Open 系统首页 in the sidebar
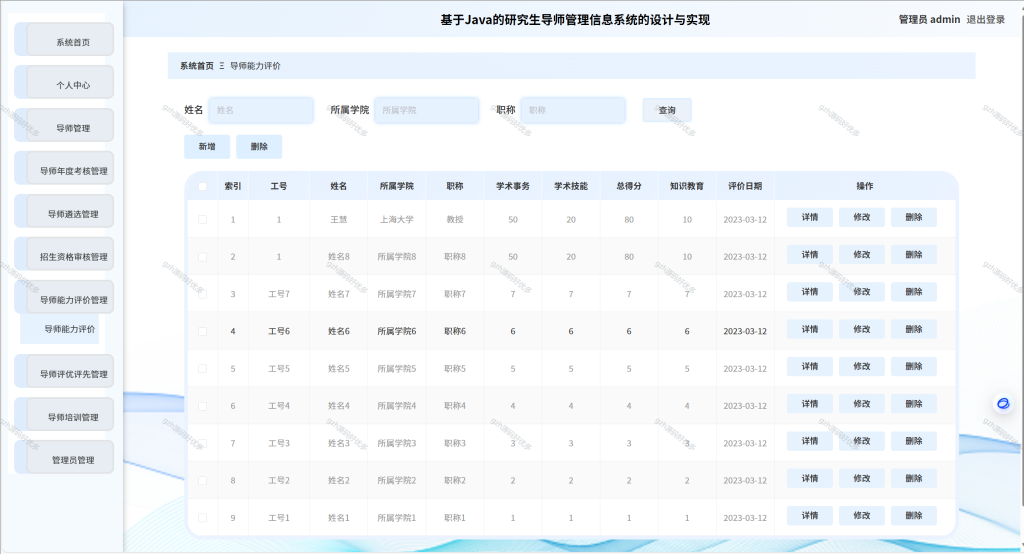Screen dimensions: 1024x554 64,40
